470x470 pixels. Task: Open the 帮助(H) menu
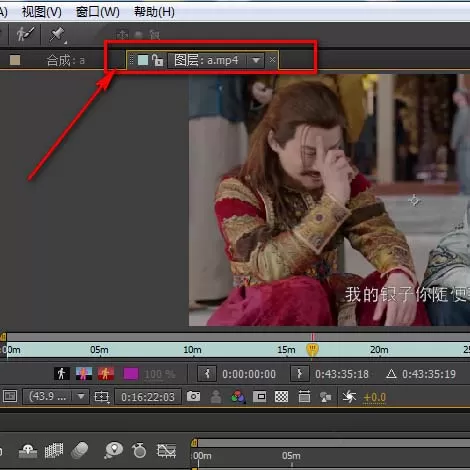154,12
